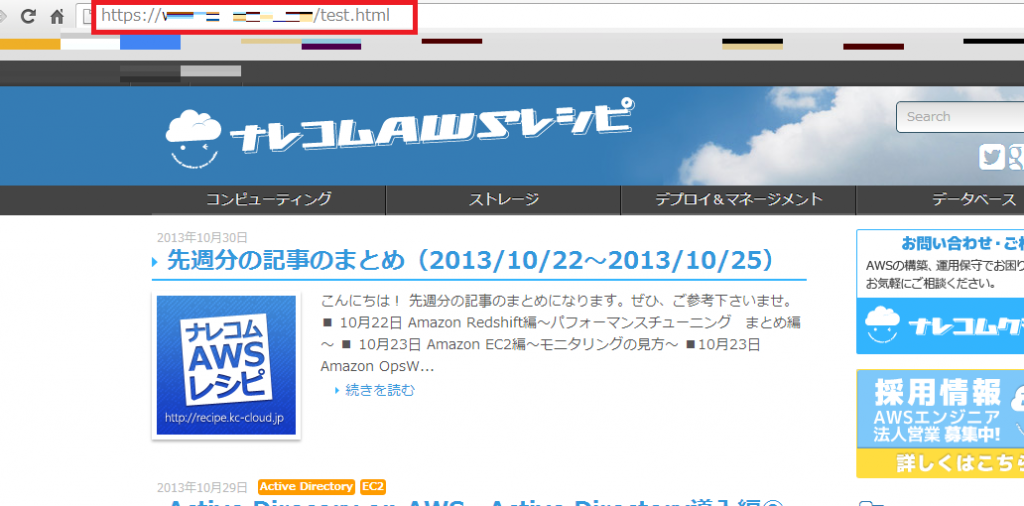Select the EC2 tag
Screen dimensions: 1024x506
[x=373, y=487]
